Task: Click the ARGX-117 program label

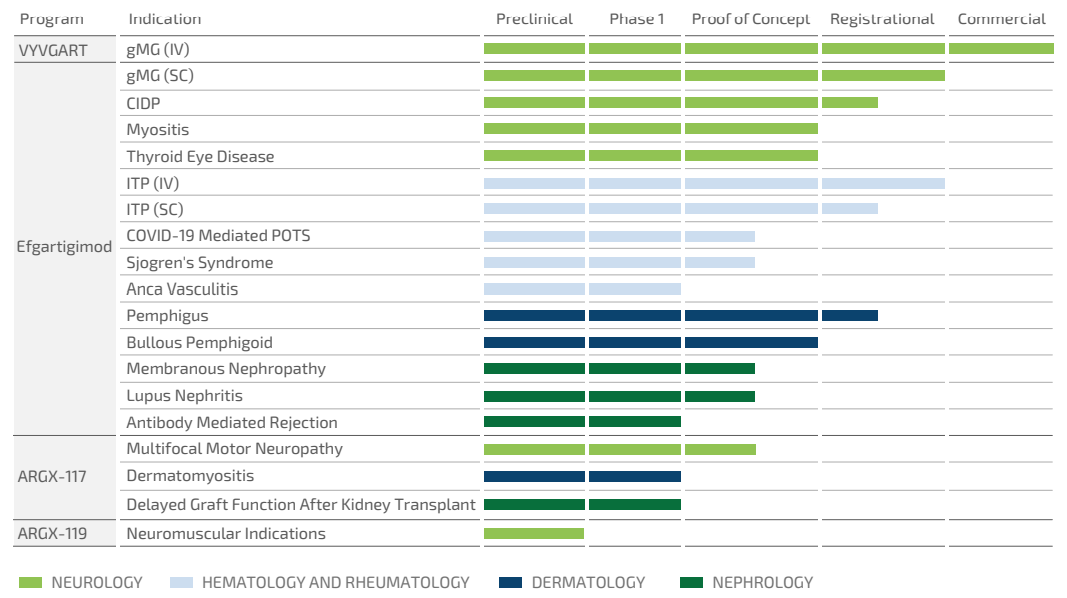Action: coord(52,477)
